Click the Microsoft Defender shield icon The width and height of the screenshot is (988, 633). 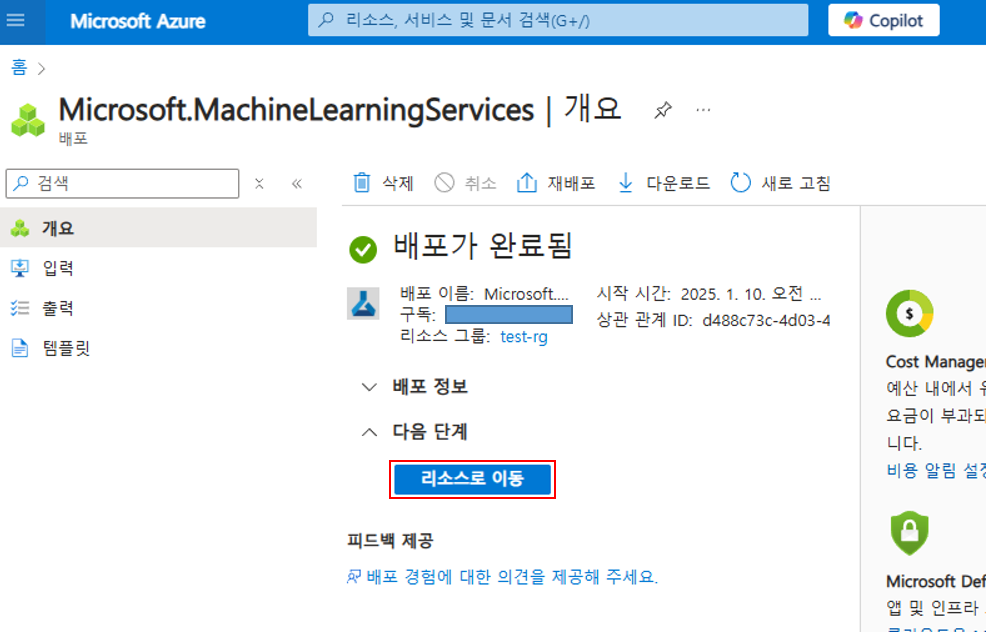point(909,533)
